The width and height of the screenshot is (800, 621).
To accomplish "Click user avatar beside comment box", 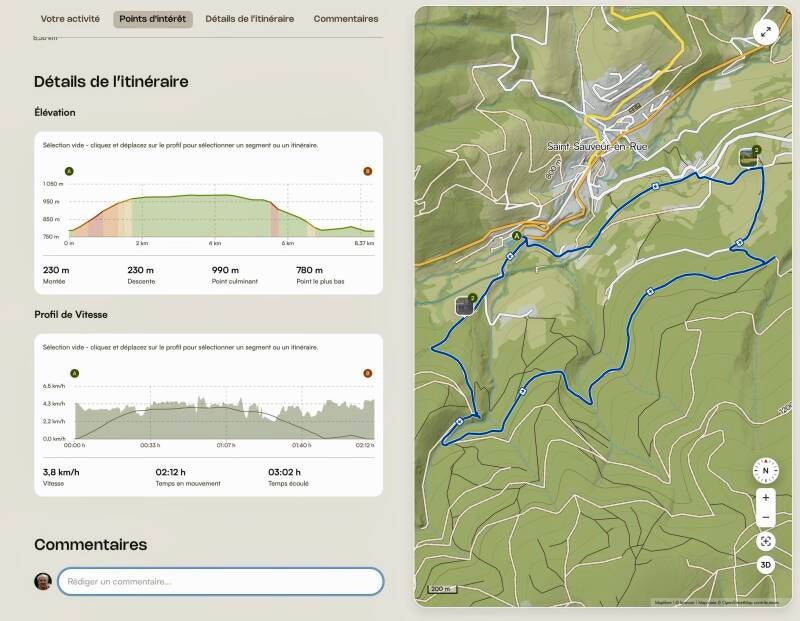I will 43,581.
